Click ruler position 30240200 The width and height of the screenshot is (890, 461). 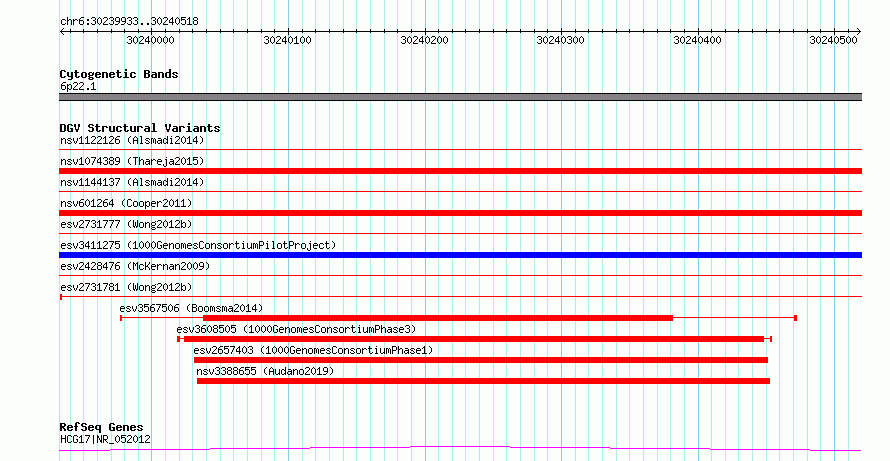(x=424, y=40)
